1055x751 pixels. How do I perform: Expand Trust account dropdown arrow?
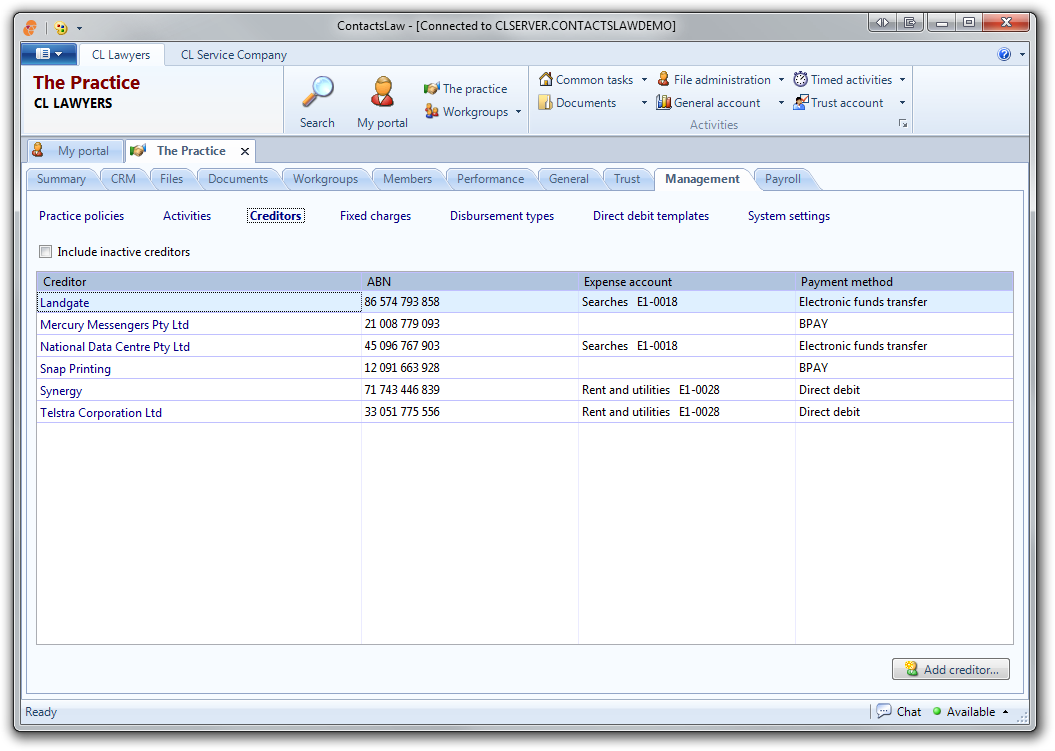point(902,103)
